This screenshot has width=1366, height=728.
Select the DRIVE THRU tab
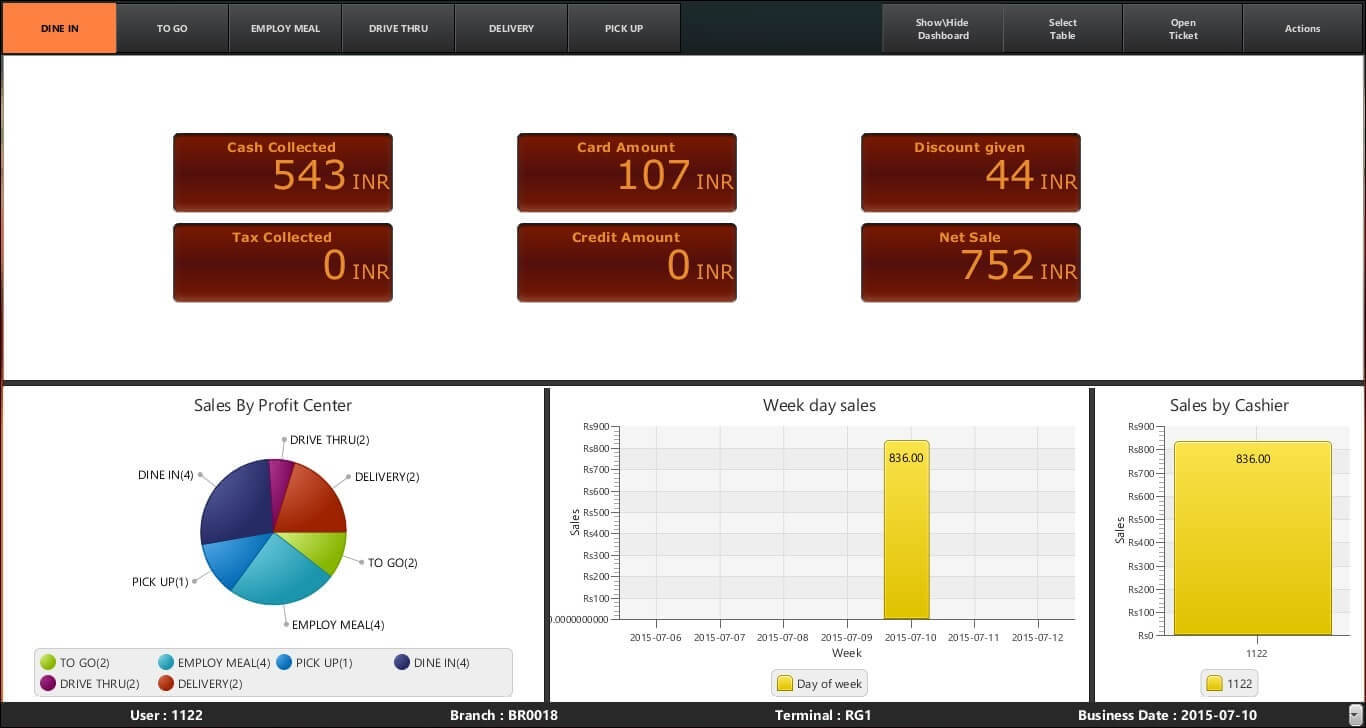[x=398, y=28]
